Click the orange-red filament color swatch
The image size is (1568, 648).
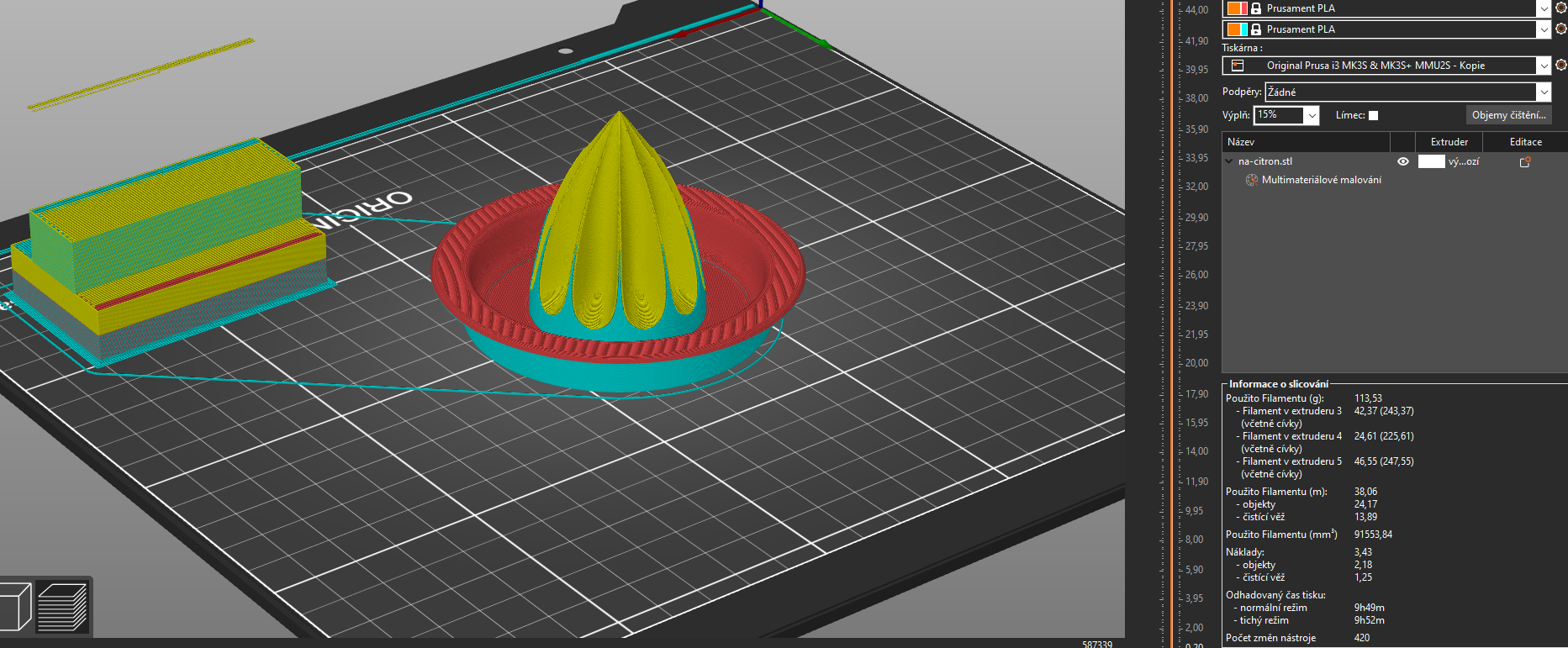[x=1237, y=8]
